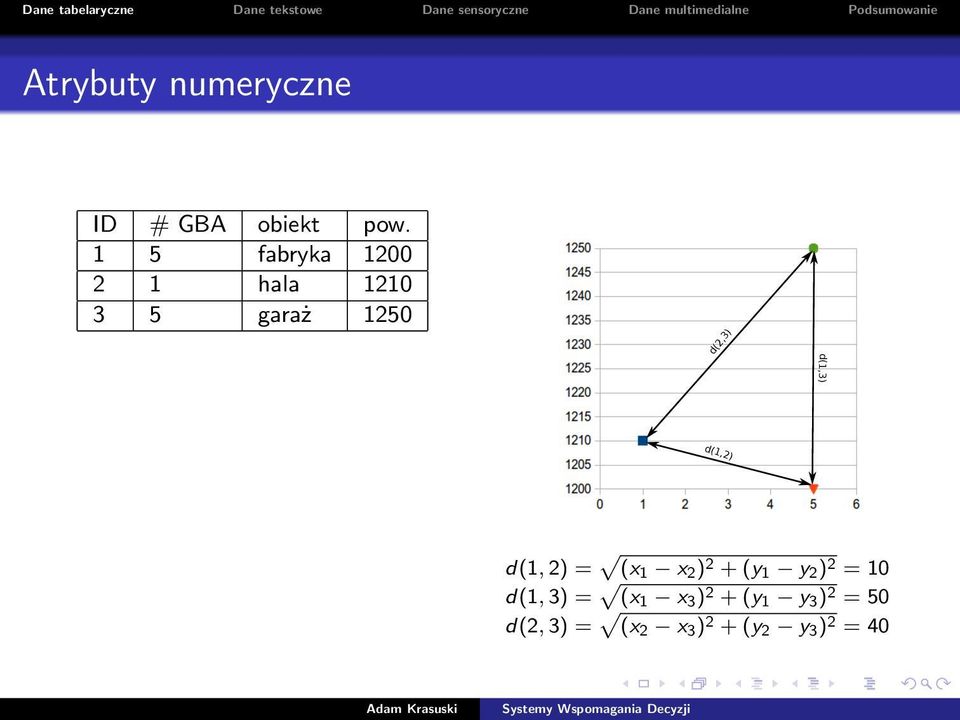This screenshot has height=720, width=960.
Task: Click the presentation outline icon
Action: click(869, 683)
